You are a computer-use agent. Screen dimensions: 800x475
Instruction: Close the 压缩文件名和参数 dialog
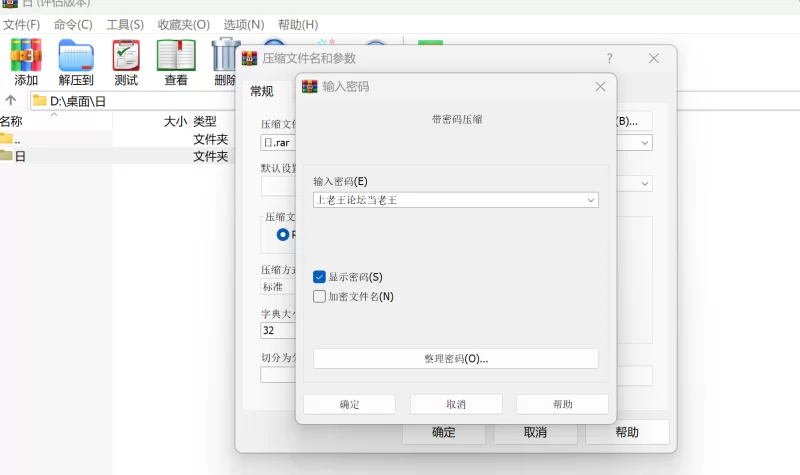[654, 58]
